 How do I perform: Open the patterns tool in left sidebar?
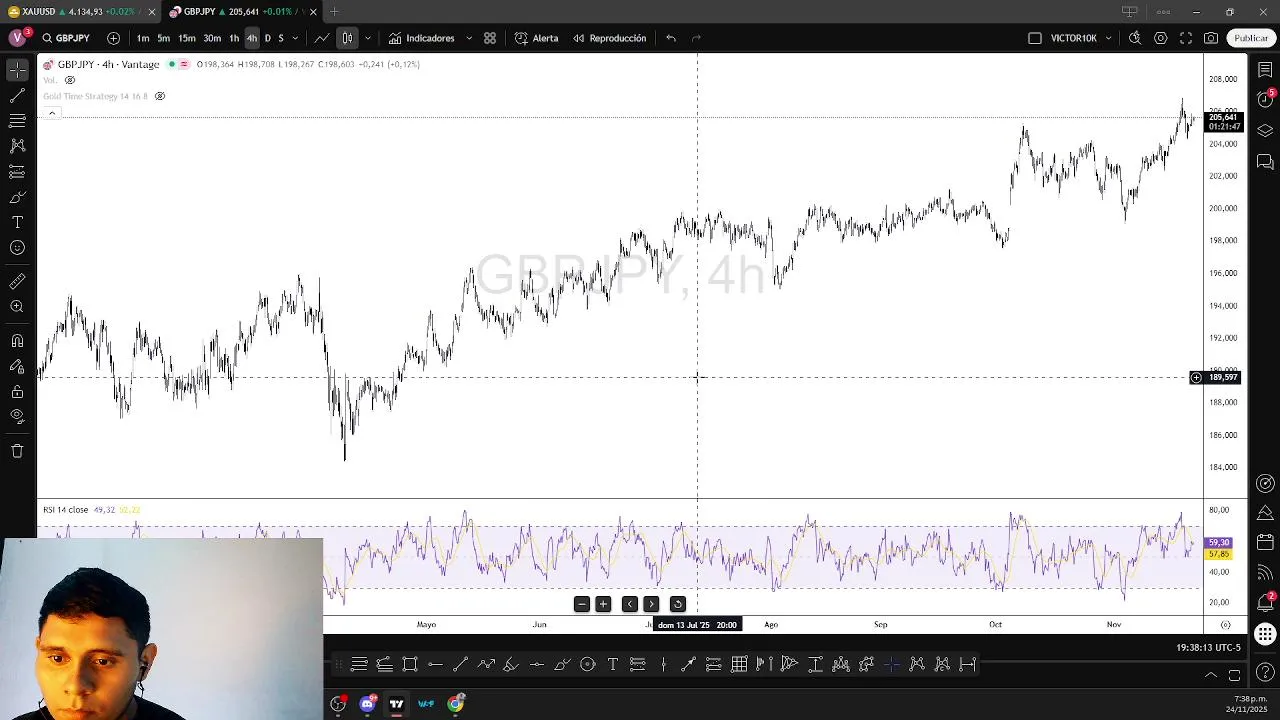[x=17, y=146]
